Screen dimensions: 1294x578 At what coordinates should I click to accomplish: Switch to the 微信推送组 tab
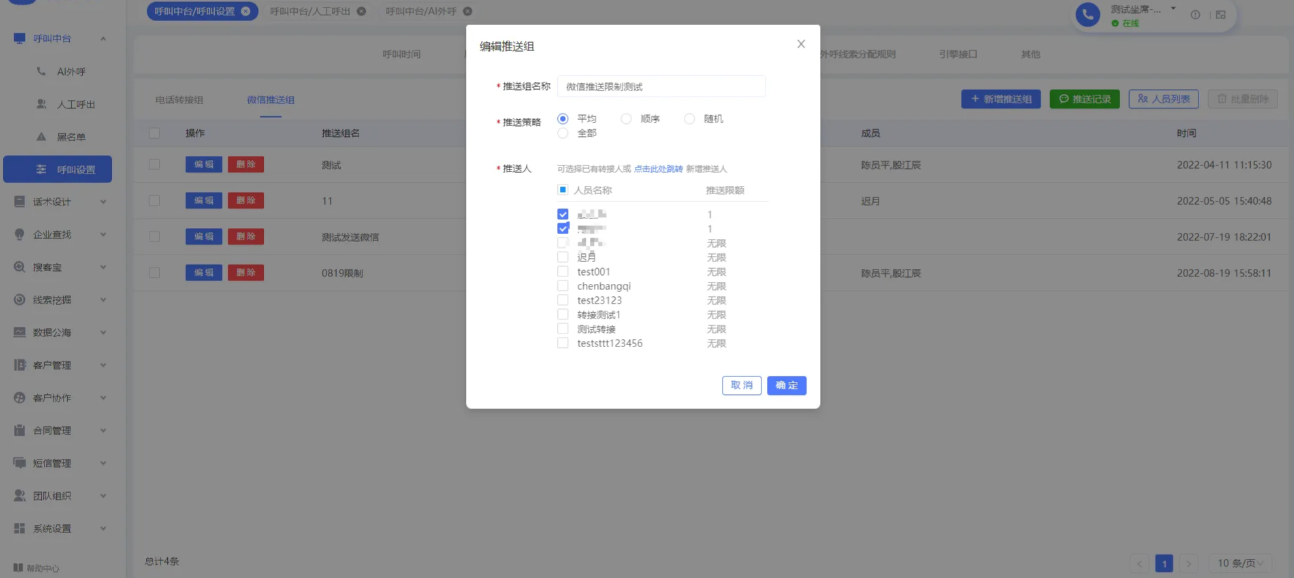pyautogui.click(x=271, y=100)
